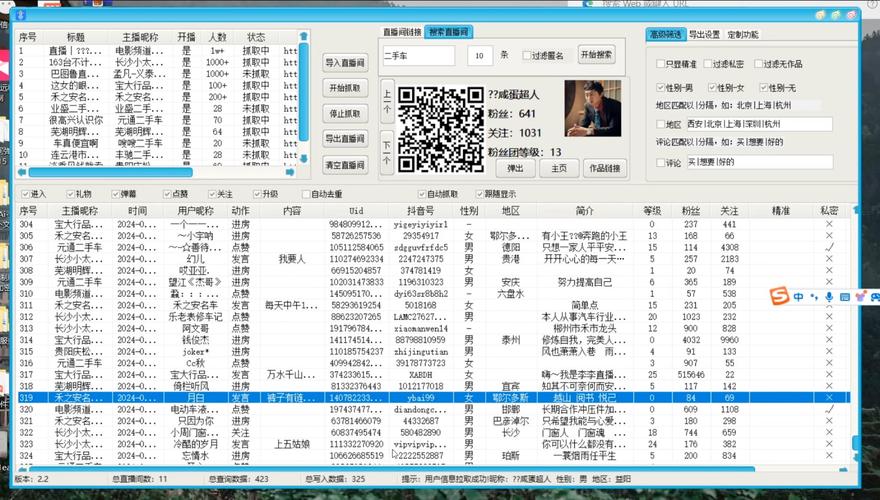The width and height of the screenshot is (880, 500).
Task: Switch to the 直播间链接 tab
Action: click(402, 32)
